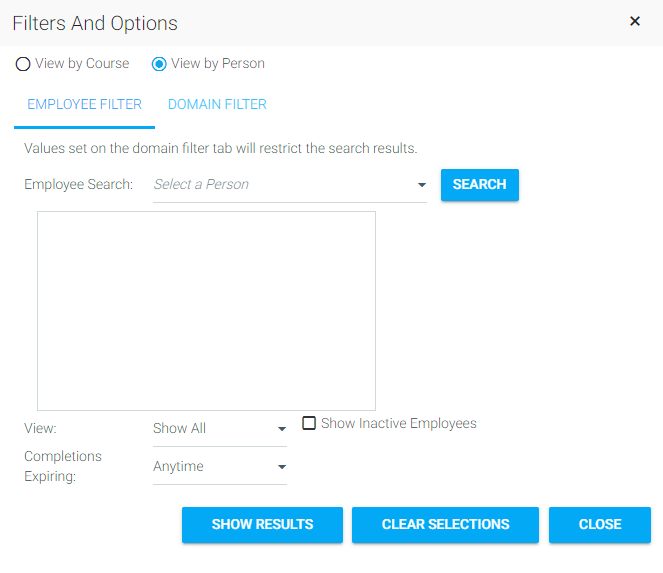
Task: Open the View Show All dropdown
Action: click(x=220, y=428)
